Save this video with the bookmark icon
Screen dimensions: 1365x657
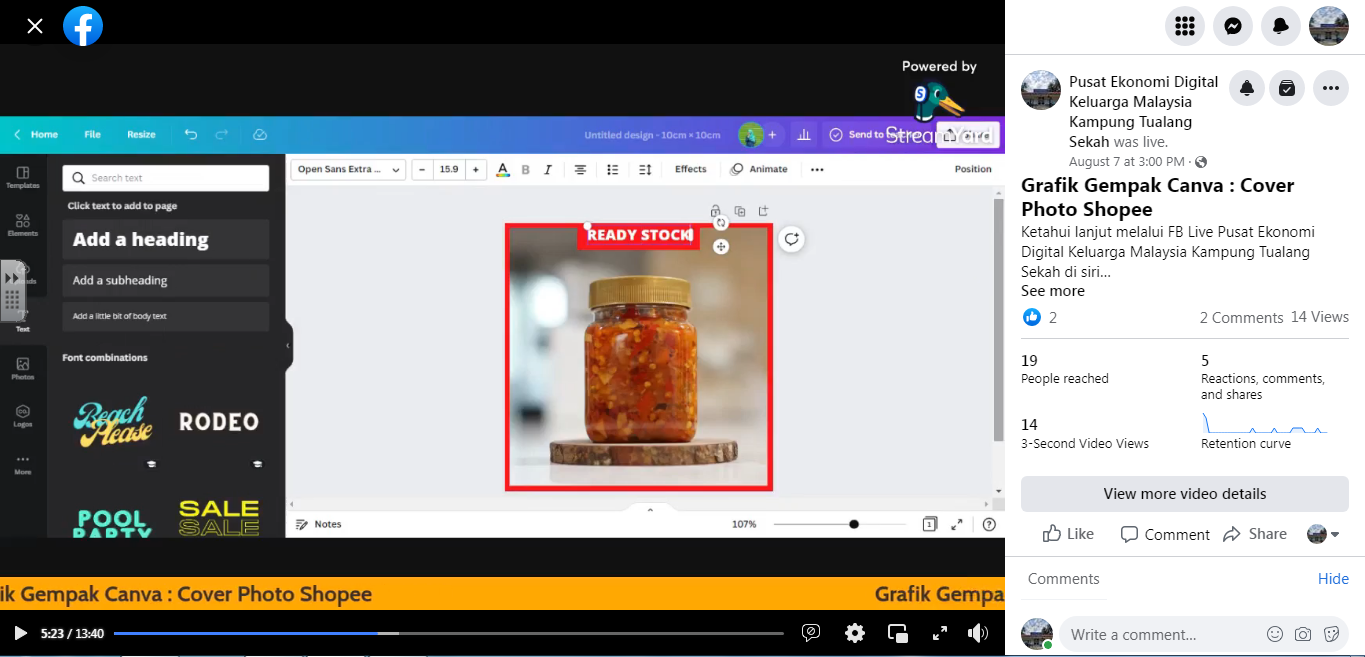(1287, 88)
